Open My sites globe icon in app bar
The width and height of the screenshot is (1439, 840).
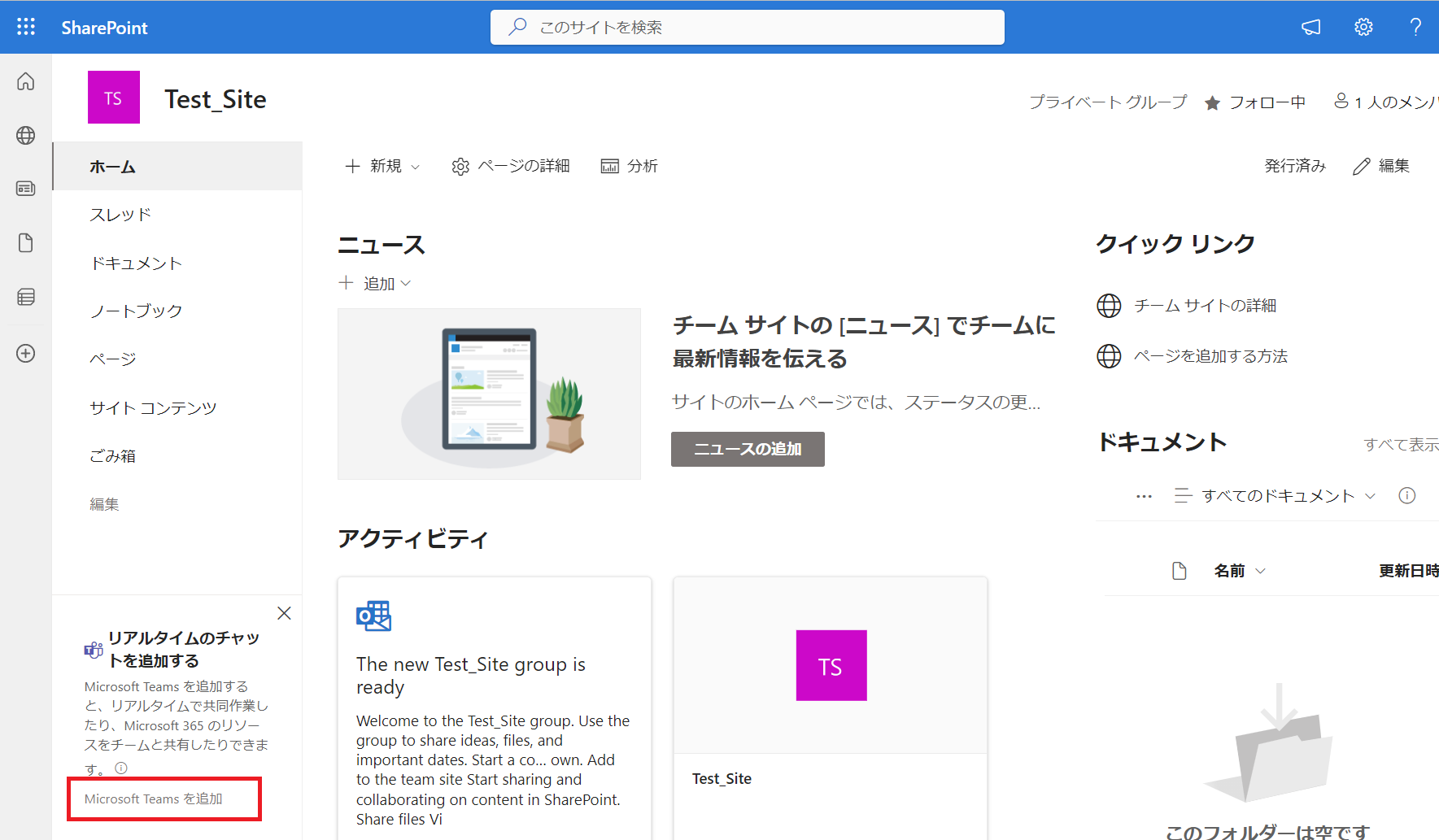tap(26, 135)
